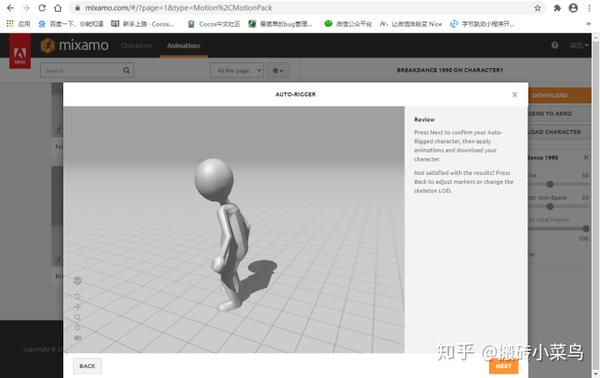Switch to the Animations tab

pyautogui.click(x=184, y=46)
